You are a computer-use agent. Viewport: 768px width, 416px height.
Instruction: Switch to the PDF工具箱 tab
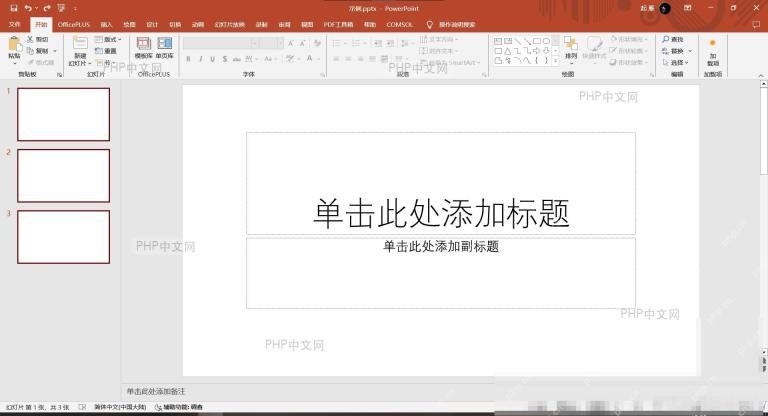(338, 24)
